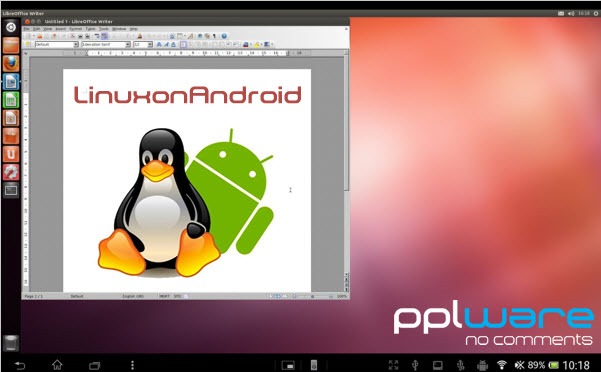This screenshot has width=601, height=372.
Task: Open the Liberation Serif font dropdown
Action: [128, 44]
